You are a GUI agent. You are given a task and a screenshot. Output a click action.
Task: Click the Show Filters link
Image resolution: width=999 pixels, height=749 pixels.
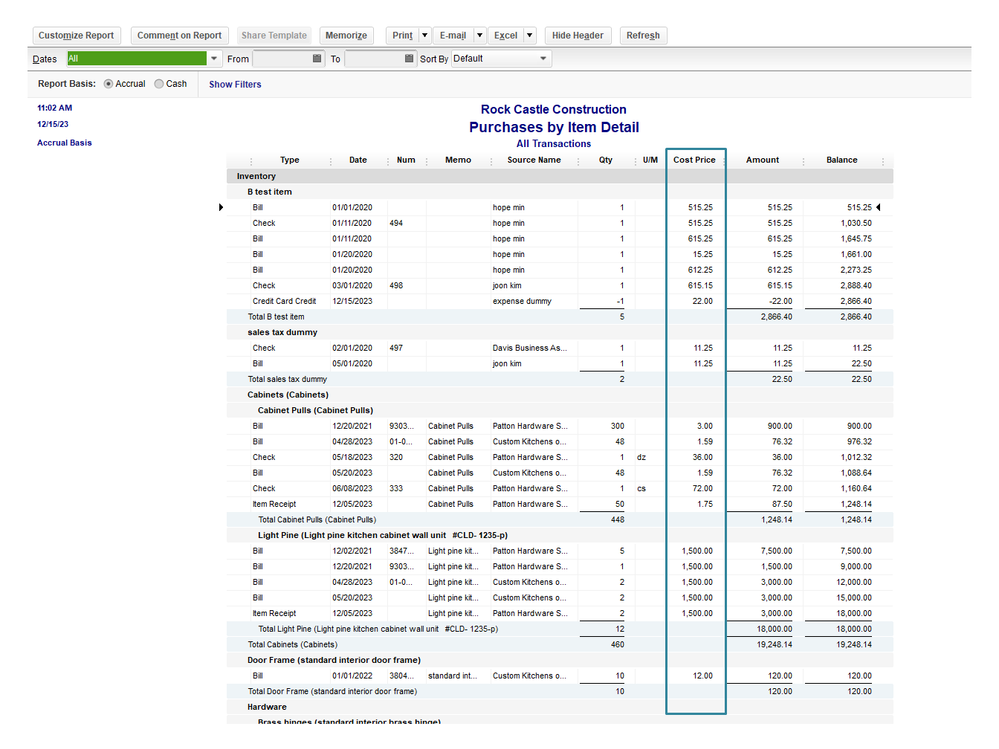[x=235, y=84]
